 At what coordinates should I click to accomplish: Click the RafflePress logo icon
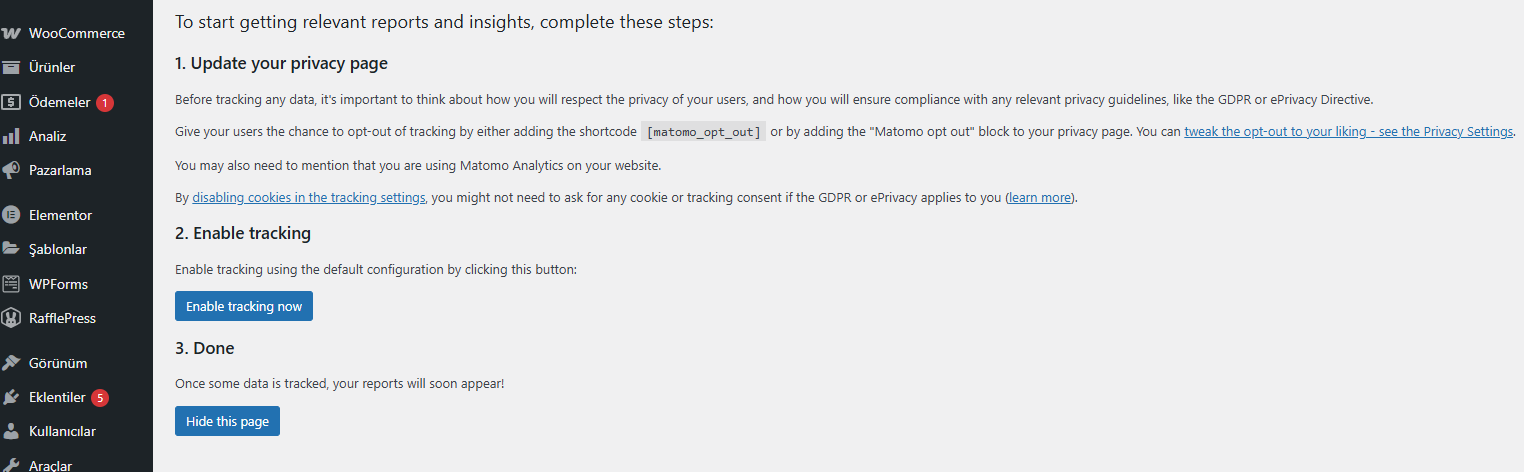click(11, 318)
